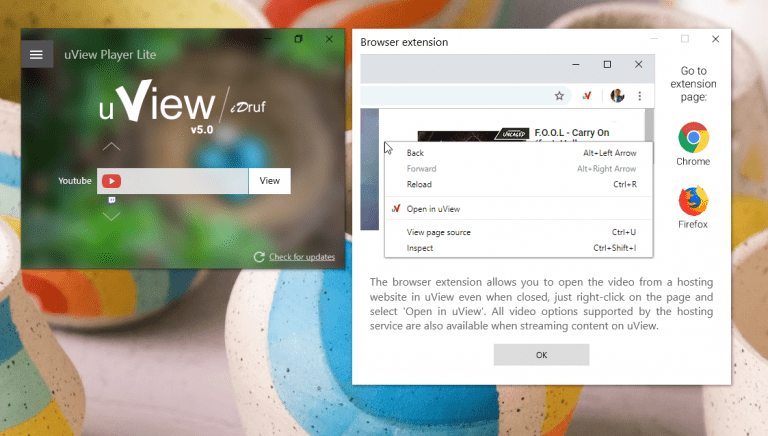The width and height of the screenshot is (768, 436).
Task: Click the refresh icon beside Check for updates
Action: click(259, 257)
